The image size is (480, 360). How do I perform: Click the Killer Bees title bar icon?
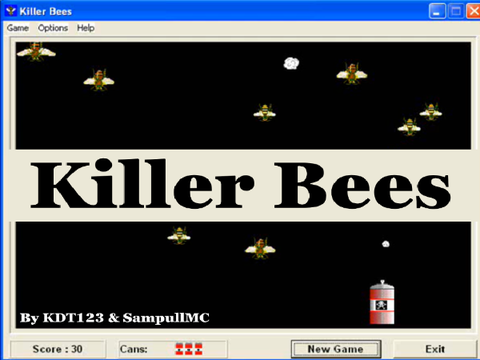11,11
